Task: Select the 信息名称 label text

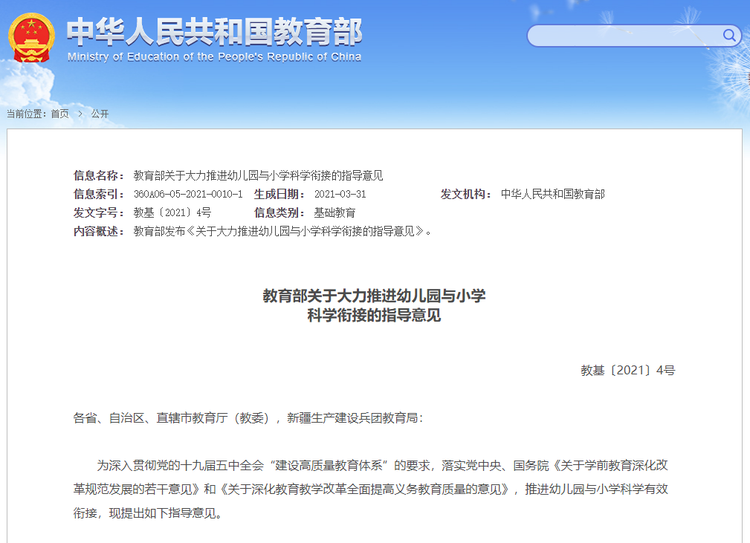Action: pyautogui.click(x=99, y=176)
